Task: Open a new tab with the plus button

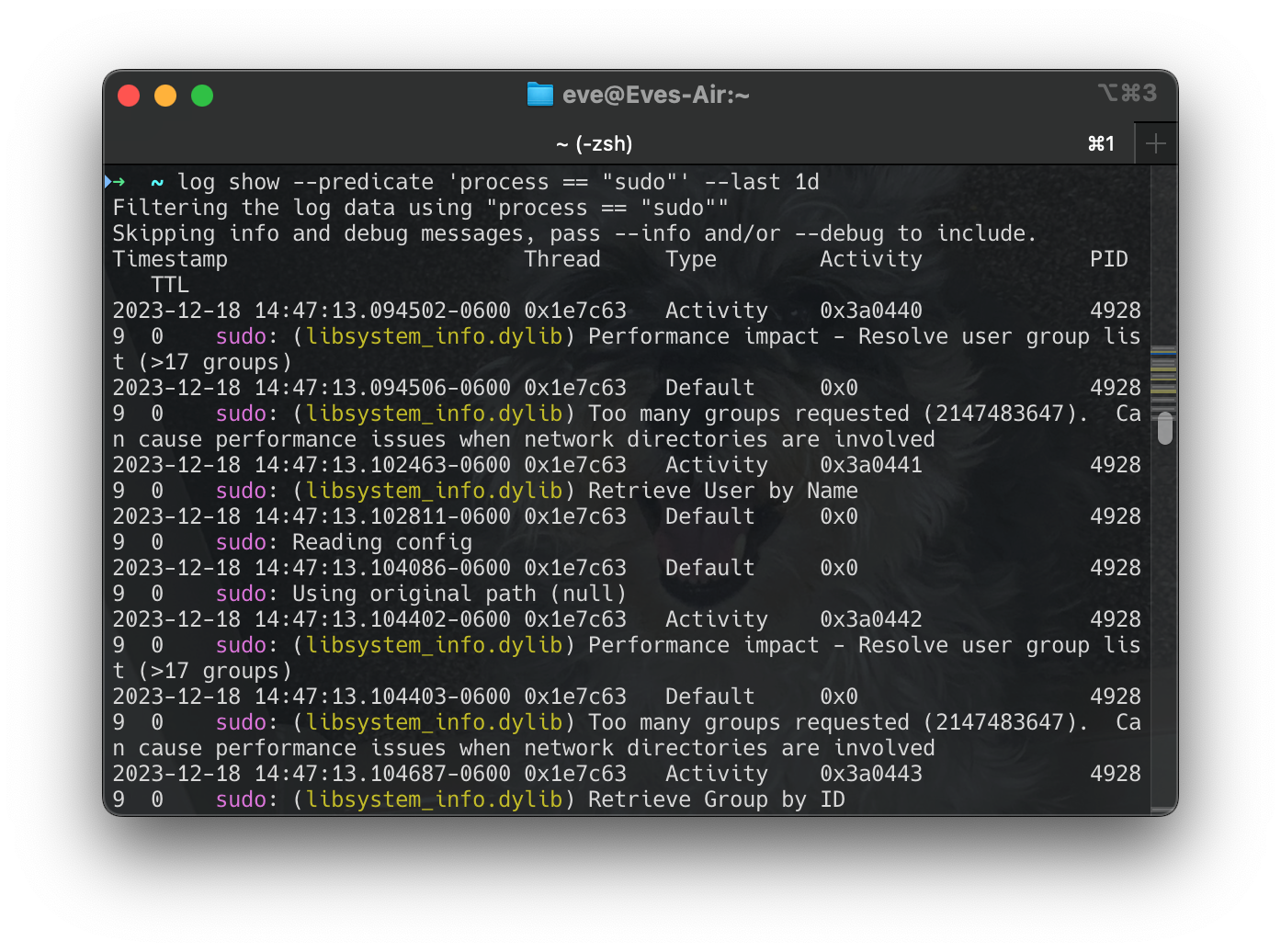Action: tap(1155, 143)
